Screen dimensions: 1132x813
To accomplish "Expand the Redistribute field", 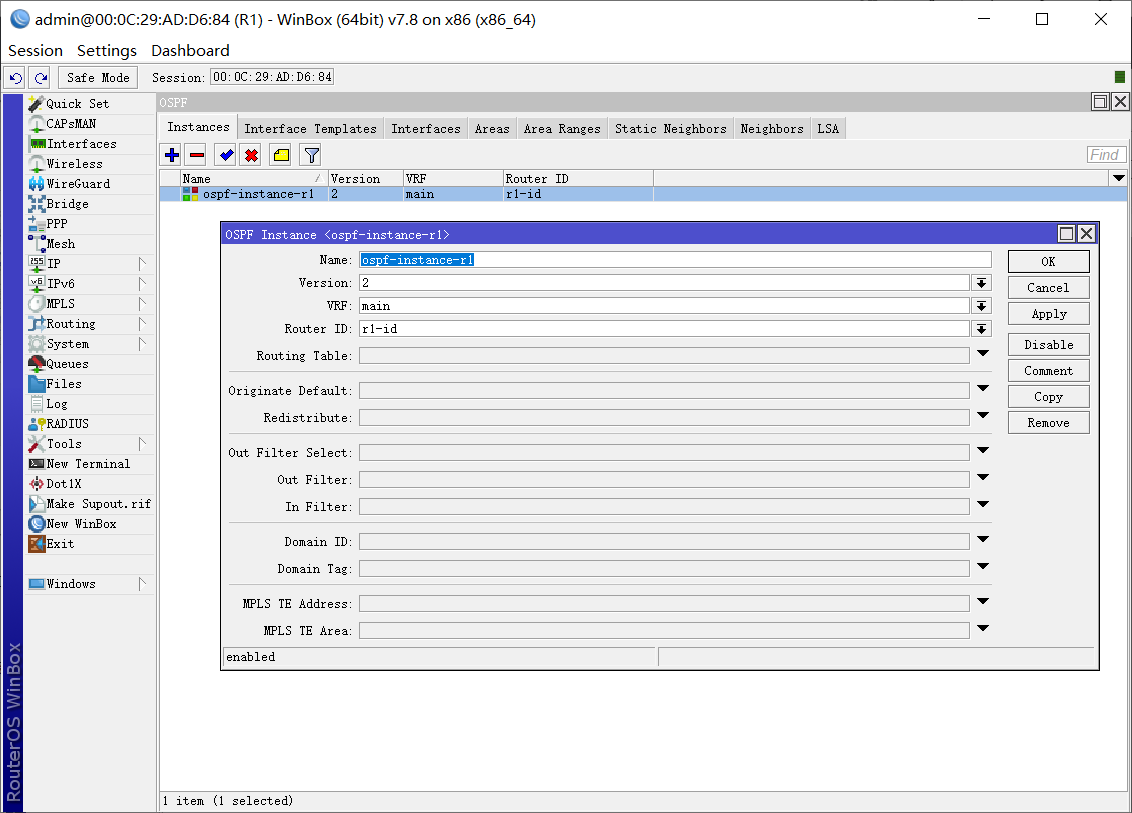I will coord(983,415).
